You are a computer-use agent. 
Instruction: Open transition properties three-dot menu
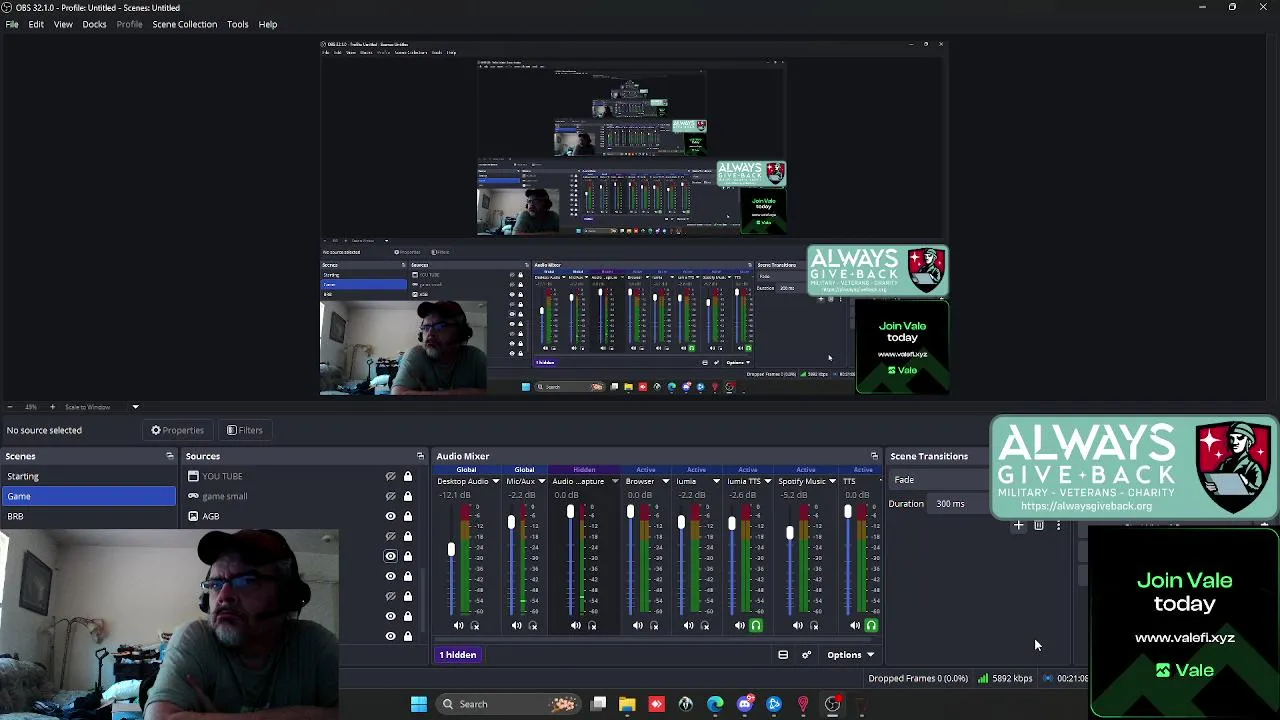(x=1058, y=526)
